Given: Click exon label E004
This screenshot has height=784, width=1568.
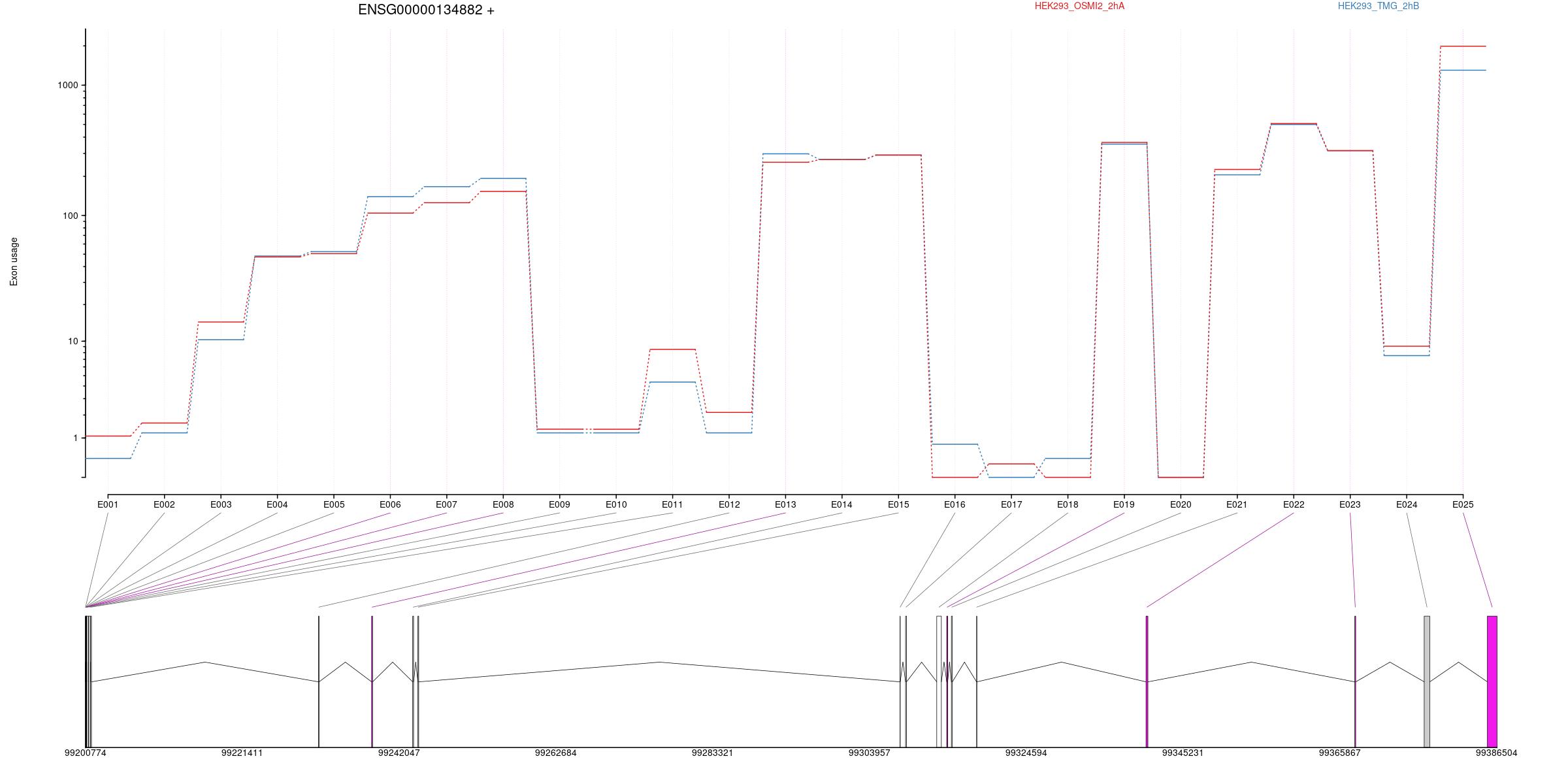Looking at the screenshot, I should pos(277,504).
